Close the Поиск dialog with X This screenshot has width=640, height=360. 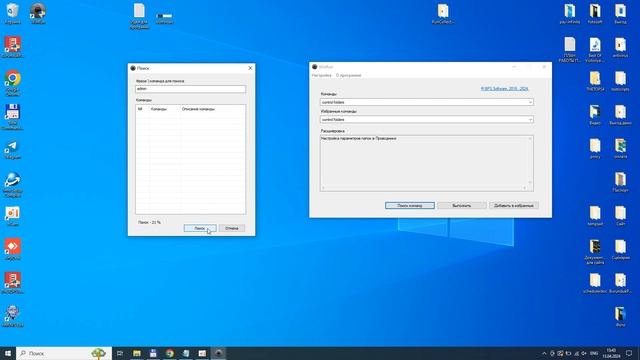coord(250,68)
